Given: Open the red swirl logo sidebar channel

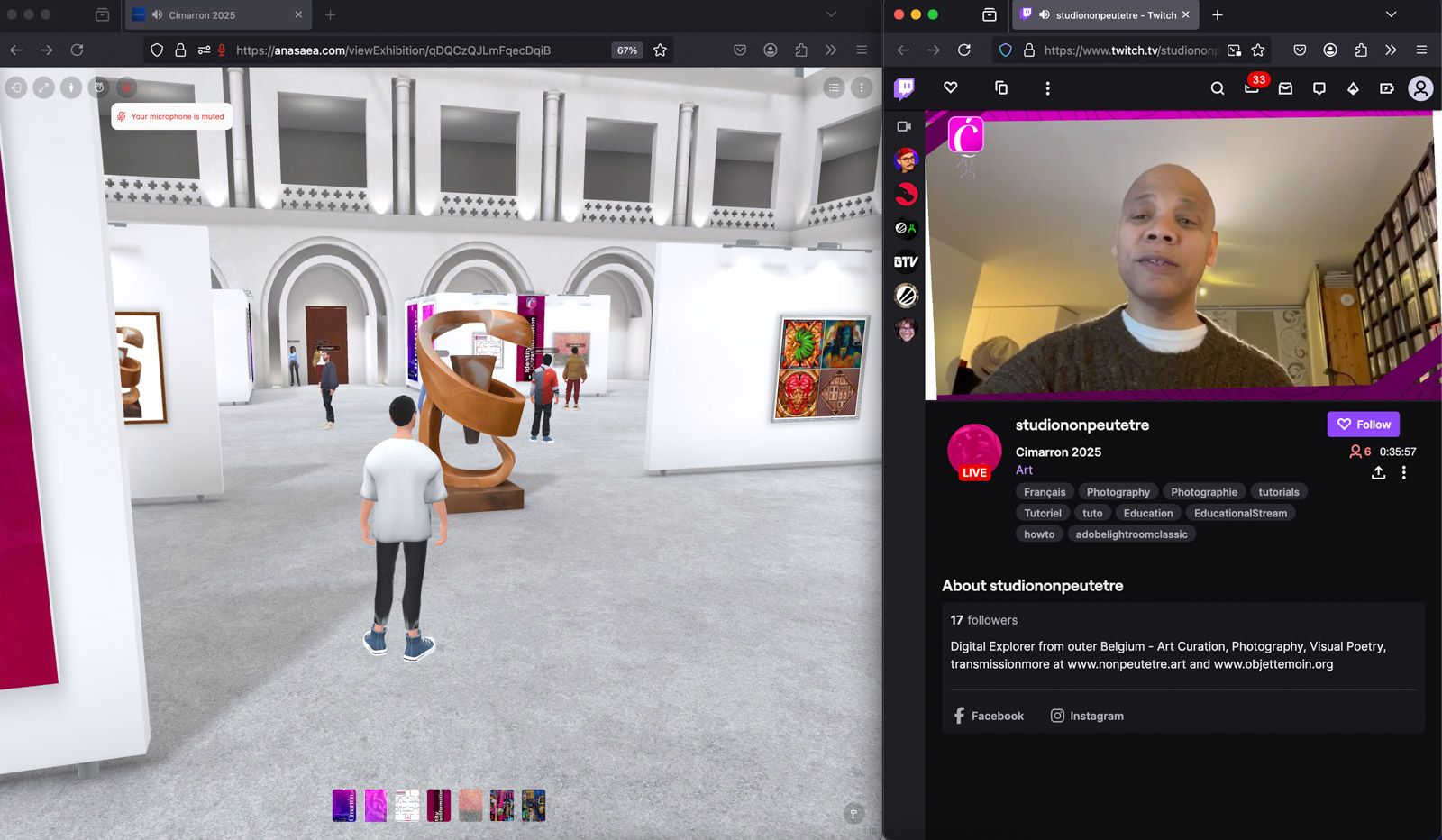Looking at the screenshot, I should (x=906, y=194).
